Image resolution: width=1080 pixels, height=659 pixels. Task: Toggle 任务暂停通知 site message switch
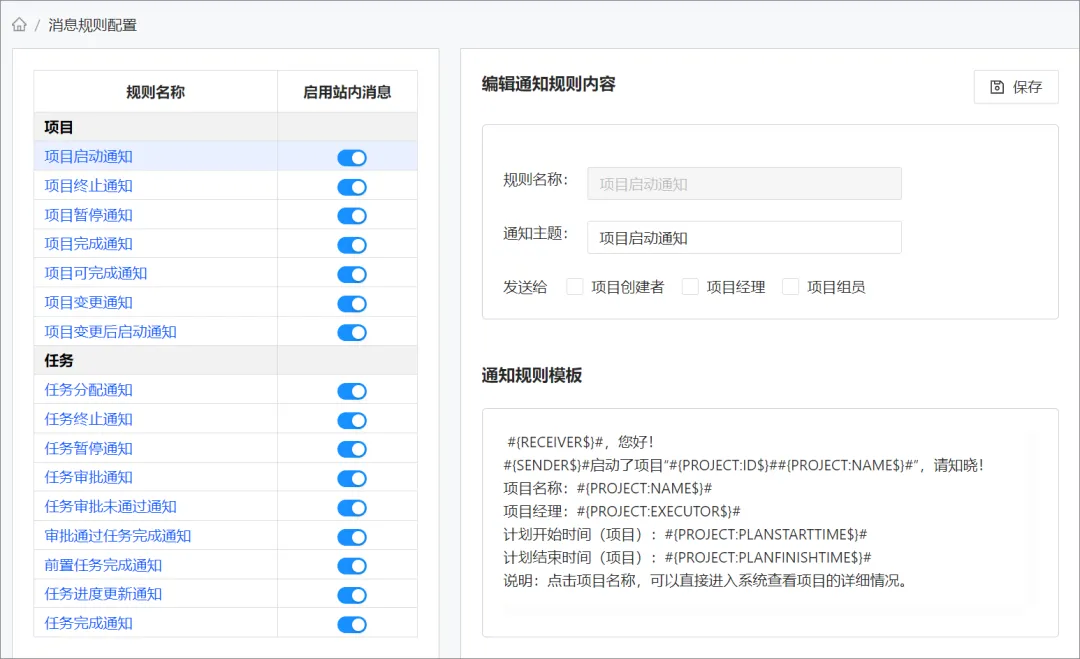[352, 449]
